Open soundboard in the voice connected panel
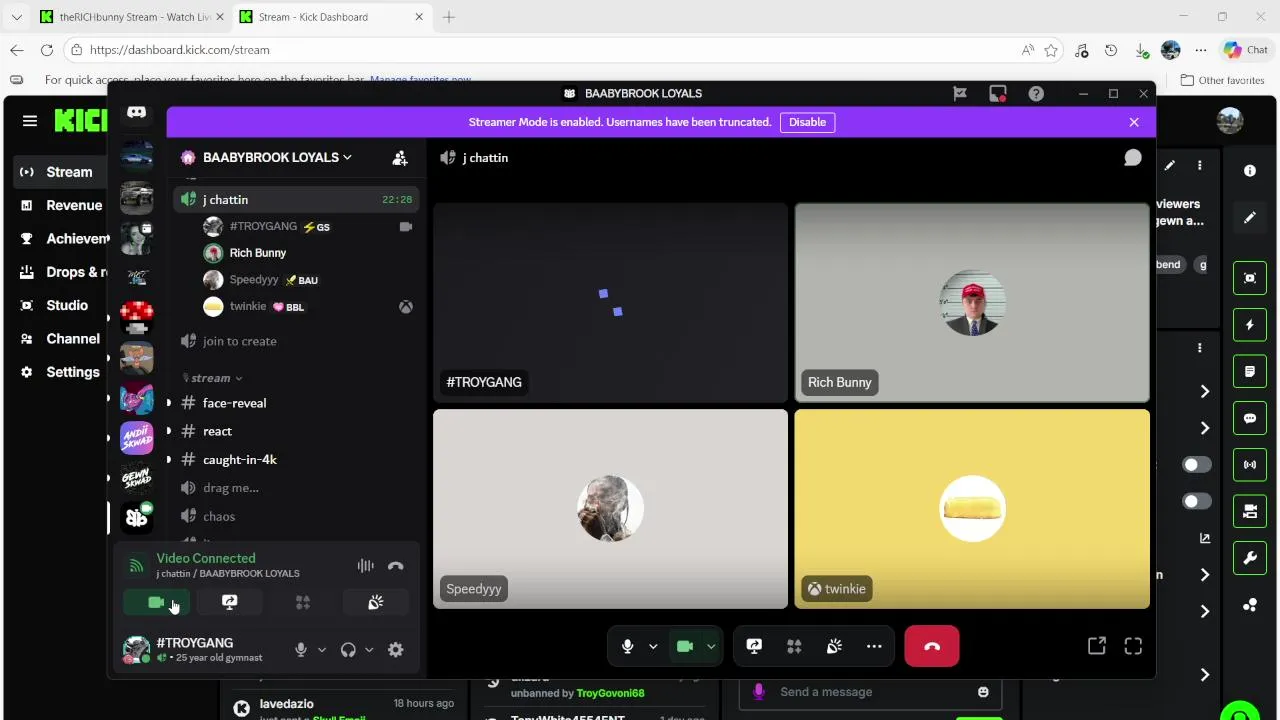This screenshot has width=1280, height=720. (x=376, y=602)
